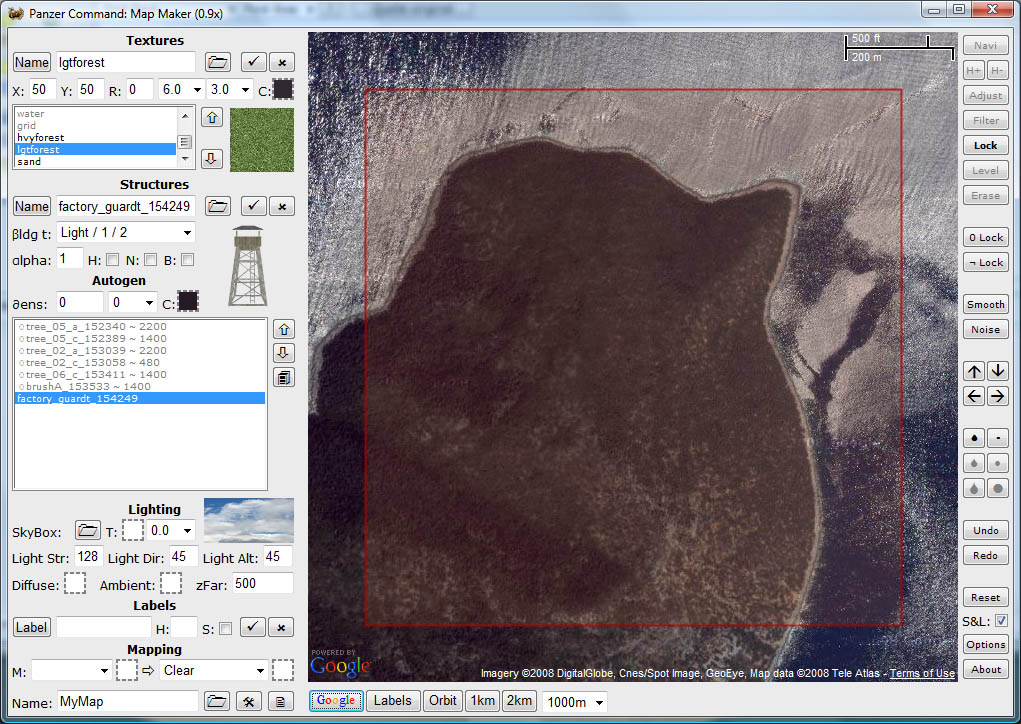Image resolution: width=1021 pixels, height=724 pixels.
Task: Click the up arrow shift button
Action: pyautogui.click(x=974, y=371)
